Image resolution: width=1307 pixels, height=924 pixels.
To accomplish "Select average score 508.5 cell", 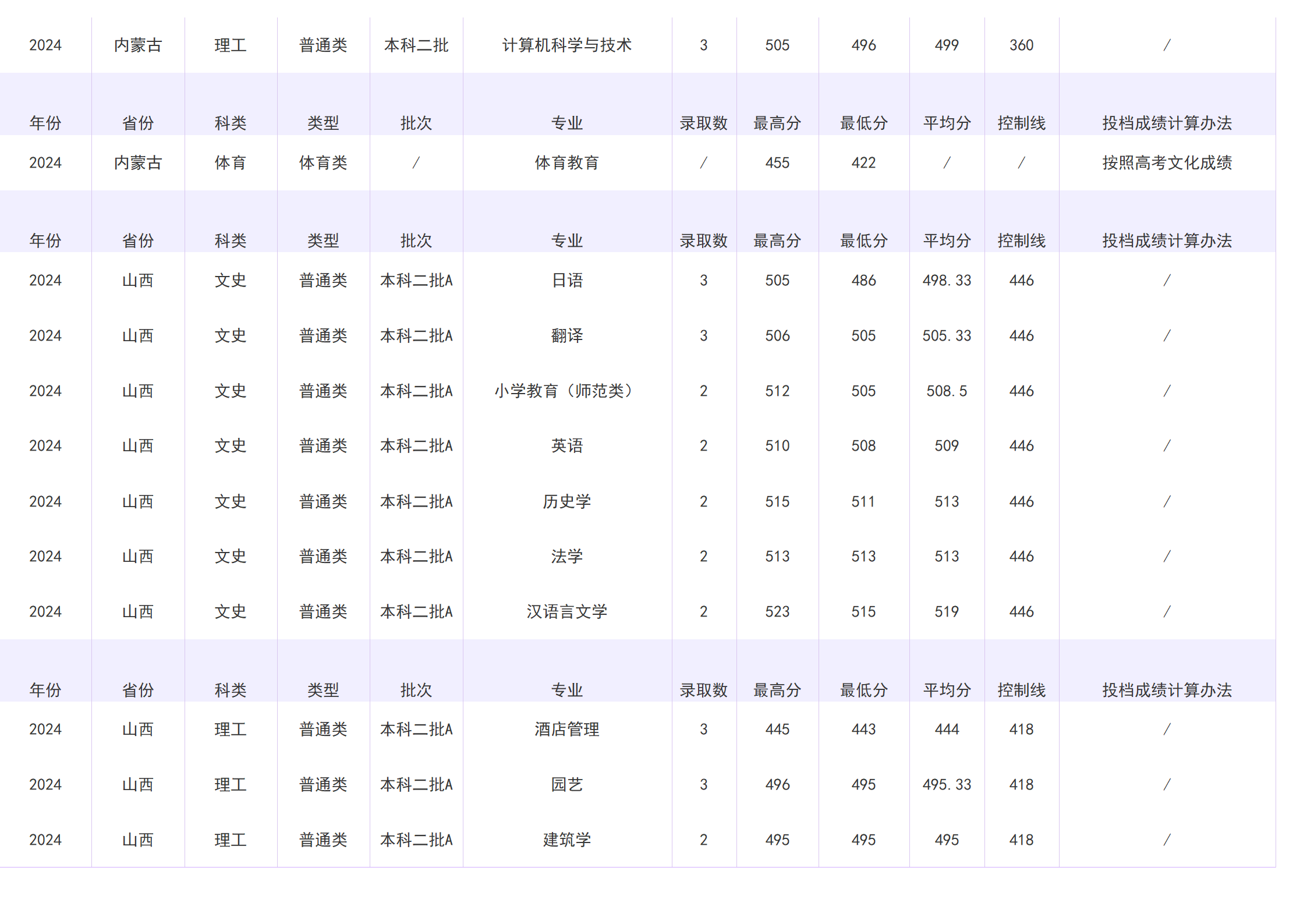I will [x=947, y=391].
